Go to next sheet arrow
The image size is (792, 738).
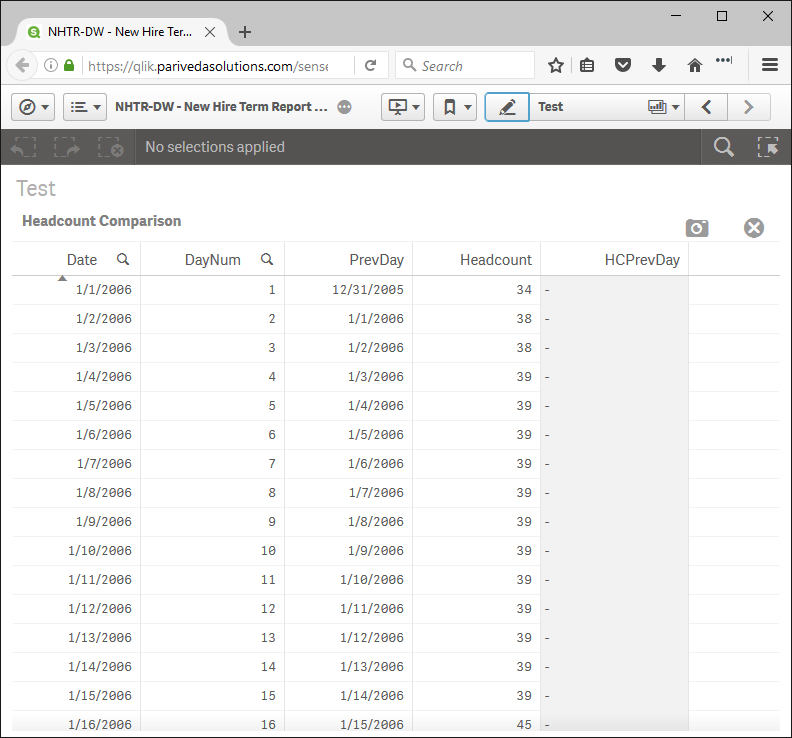click(748, 107)
